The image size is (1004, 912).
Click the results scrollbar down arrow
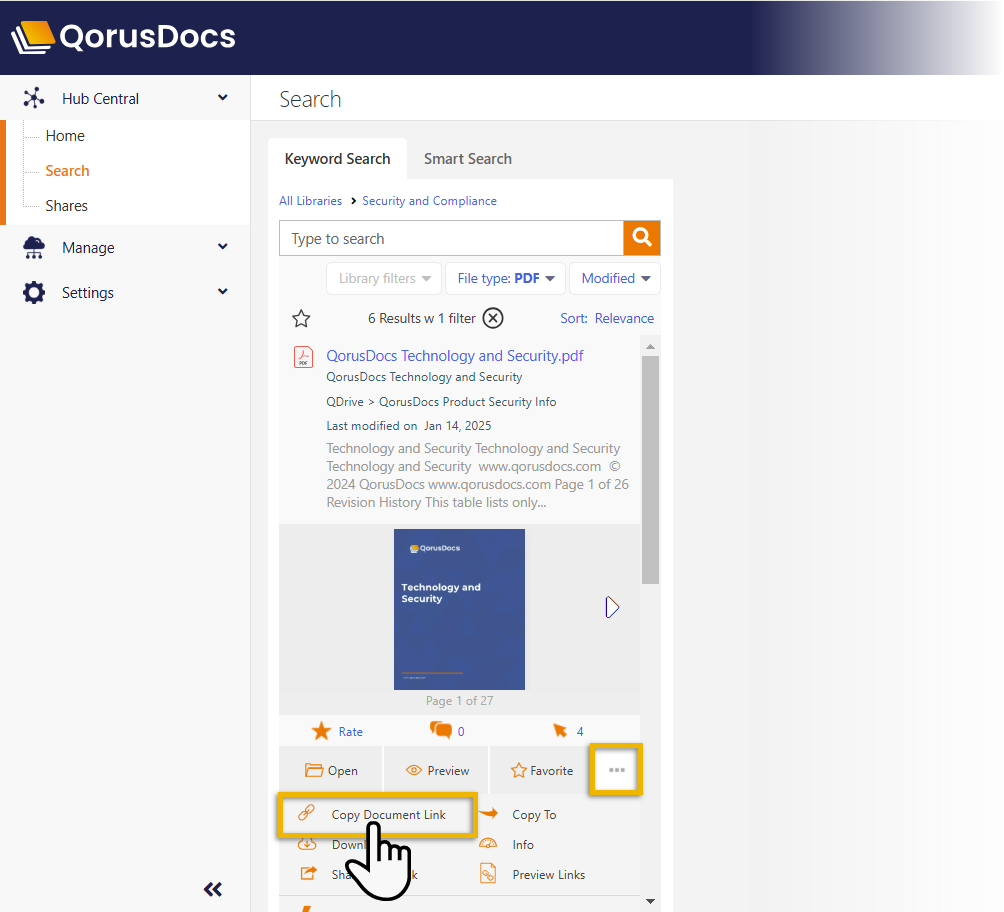tap(651, 901)
